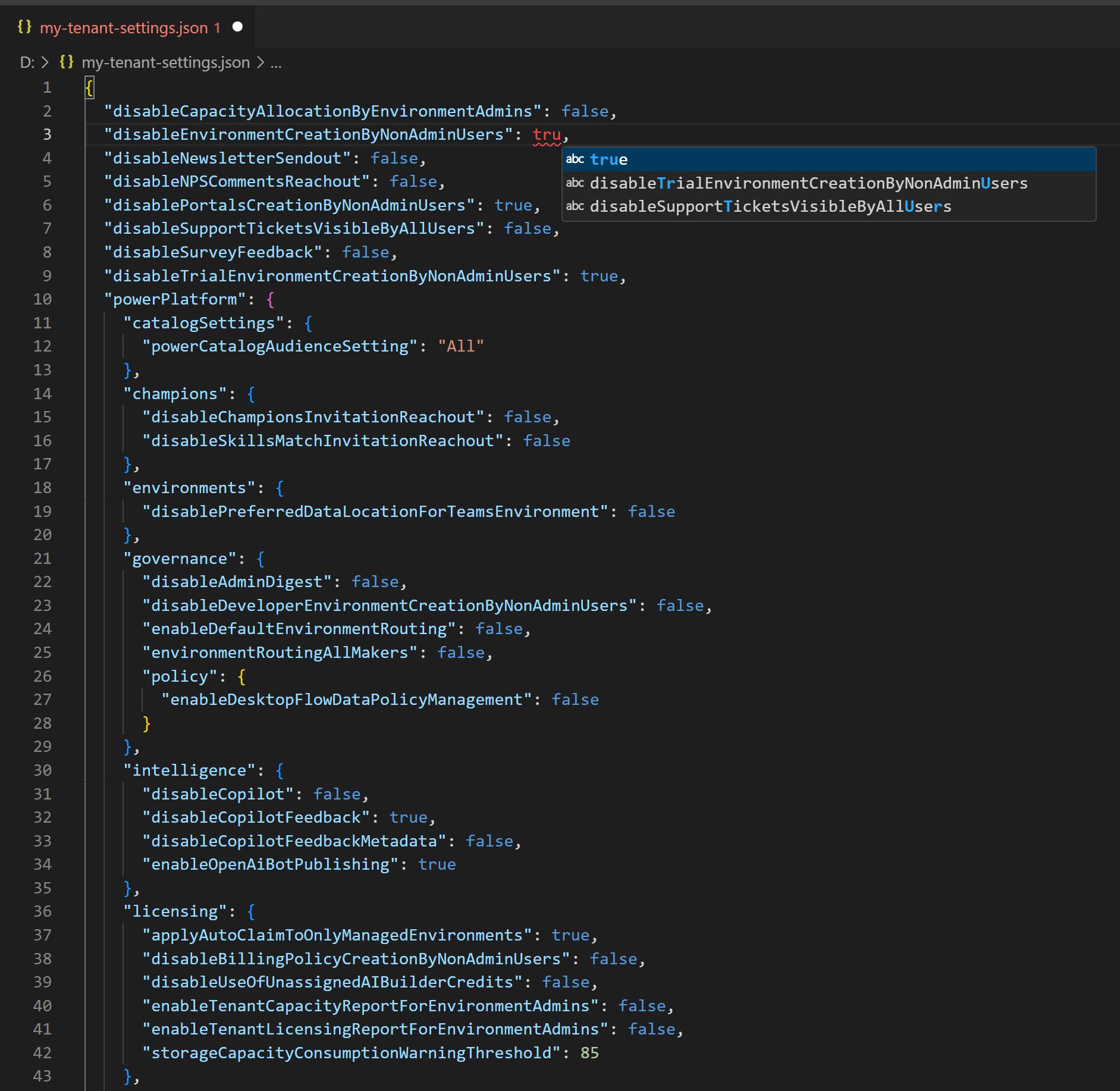Choose the disableTrialEnvironmentCreationByNonAdminUsers suggestion
The image size is (1120, 1091).
click(x=808, y=183)
